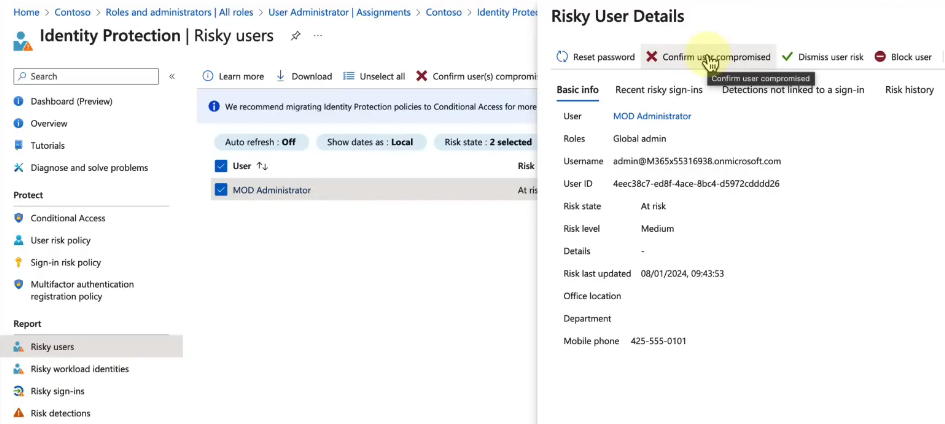Open the ellipsis more options menu
This screenshot has width=945, height=424.
click(x=318, y=36)
